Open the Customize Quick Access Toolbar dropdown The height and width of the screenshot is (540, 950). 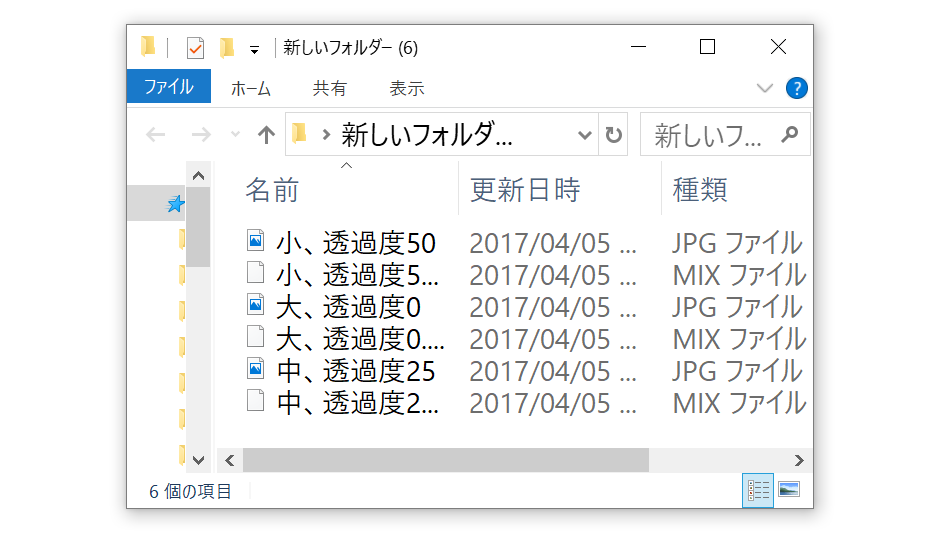(254, 50)
